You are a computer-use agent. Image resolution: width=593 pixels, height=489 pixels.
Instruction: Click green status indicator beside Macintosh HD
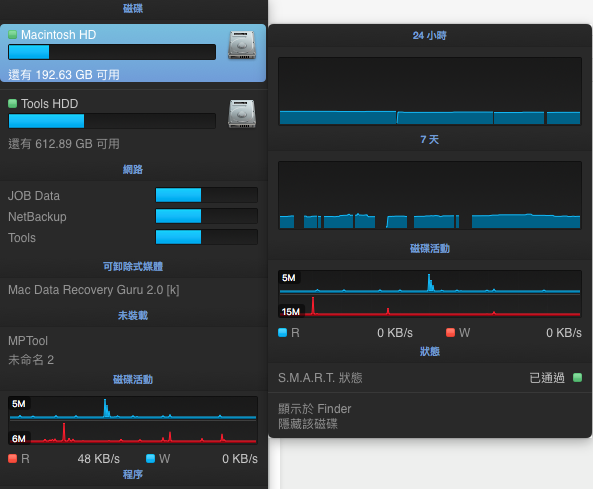12,34
